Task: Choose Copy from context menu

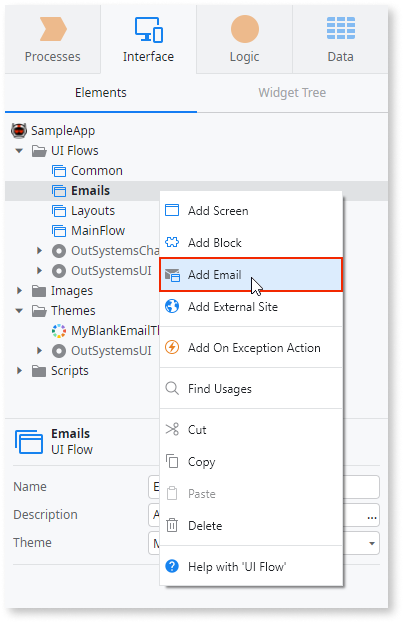Action: 251,462
